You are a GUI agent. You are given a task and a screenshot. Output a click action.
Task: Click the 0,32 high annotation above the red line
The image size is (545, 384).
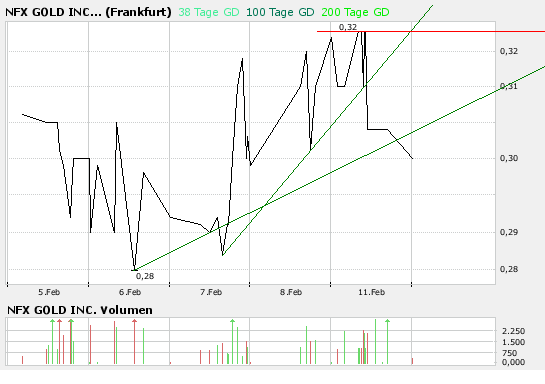[x=348, y=27]
